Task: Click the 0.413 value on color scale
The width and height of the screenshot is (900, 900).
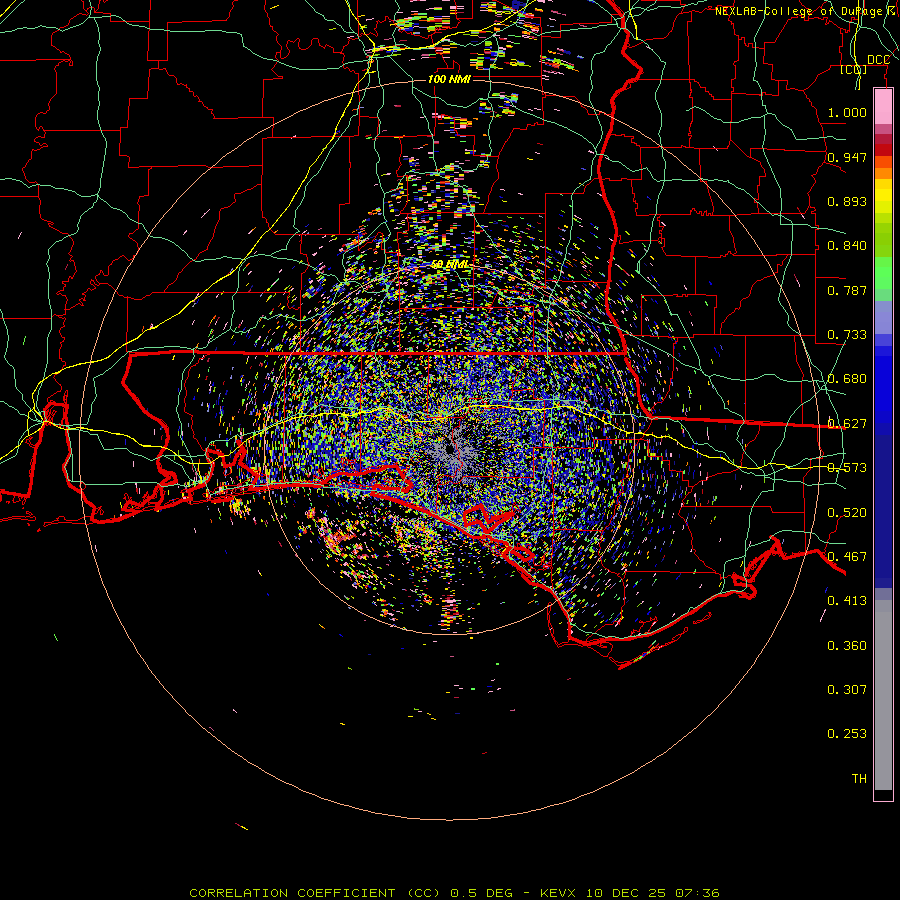Action: point(847,601)
